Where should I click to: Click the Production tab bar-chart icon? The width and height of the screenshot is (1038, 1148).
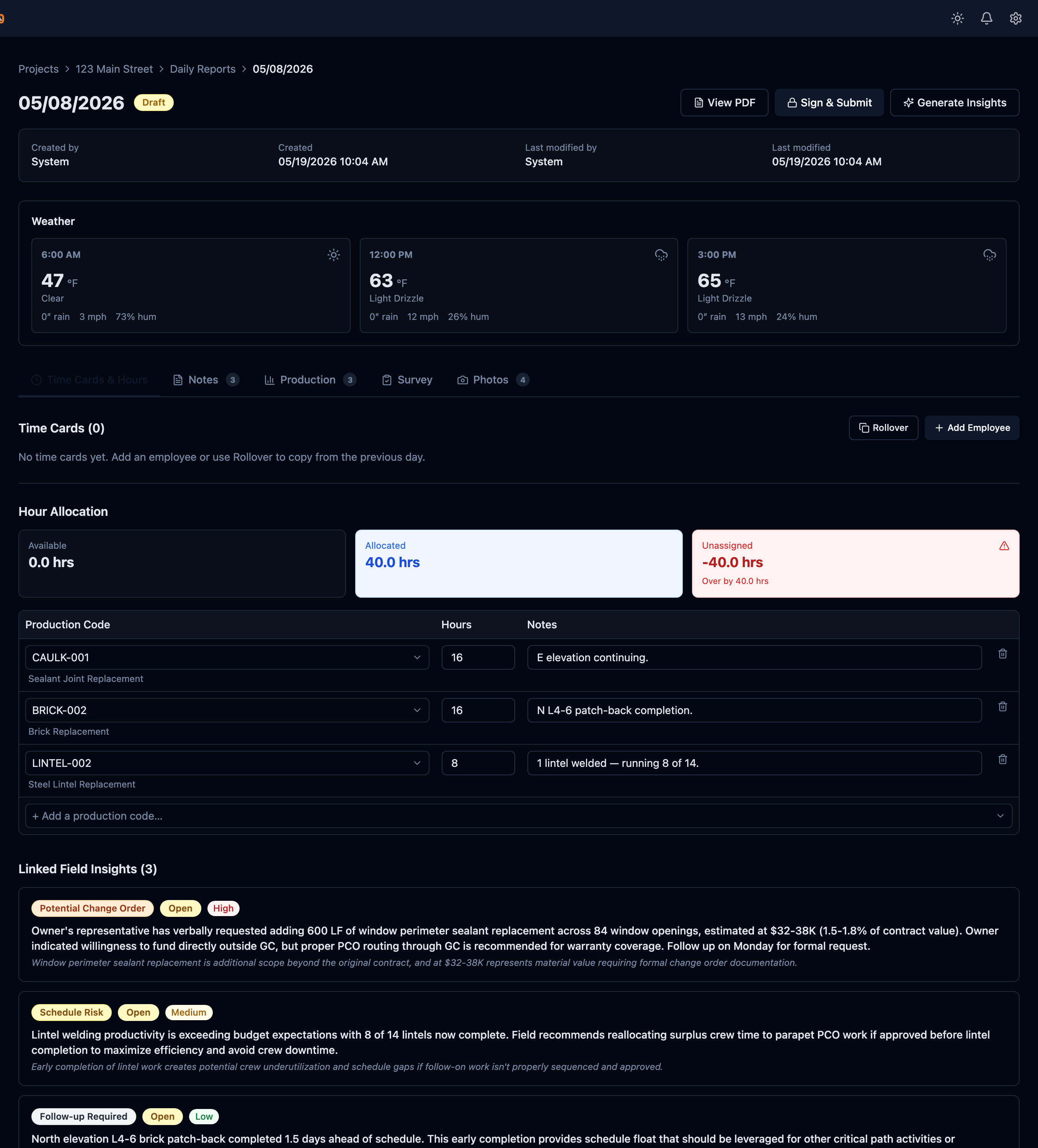(x=269, y=380)
